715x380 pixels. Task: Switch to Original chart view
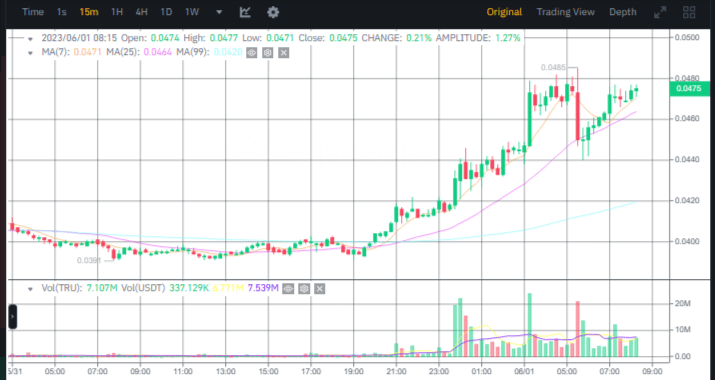[x=504, y=12]
